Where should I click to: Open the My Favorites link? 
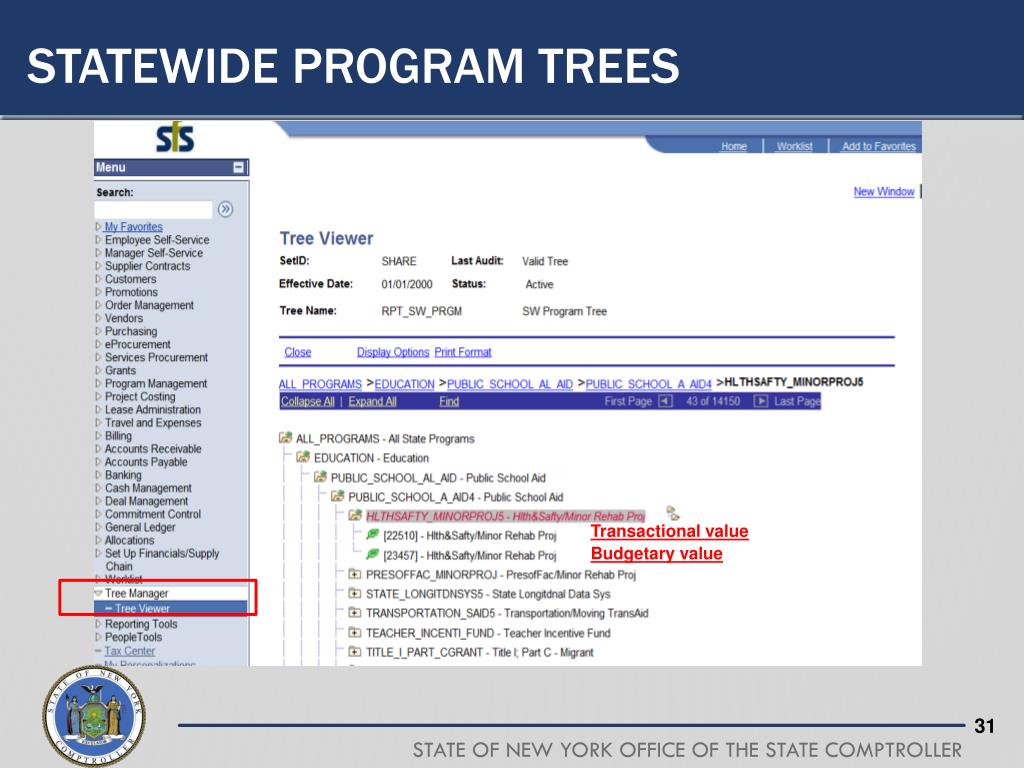[133, 227]
